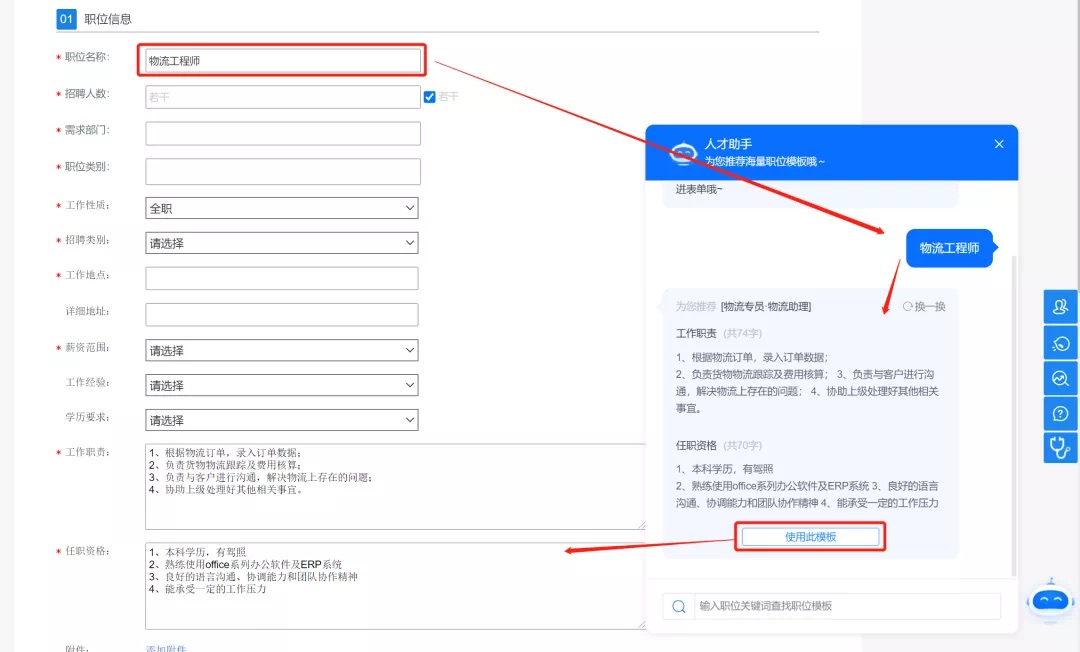
Task: Click the 换一换 refresh icon
Action: tap(907, 306)
